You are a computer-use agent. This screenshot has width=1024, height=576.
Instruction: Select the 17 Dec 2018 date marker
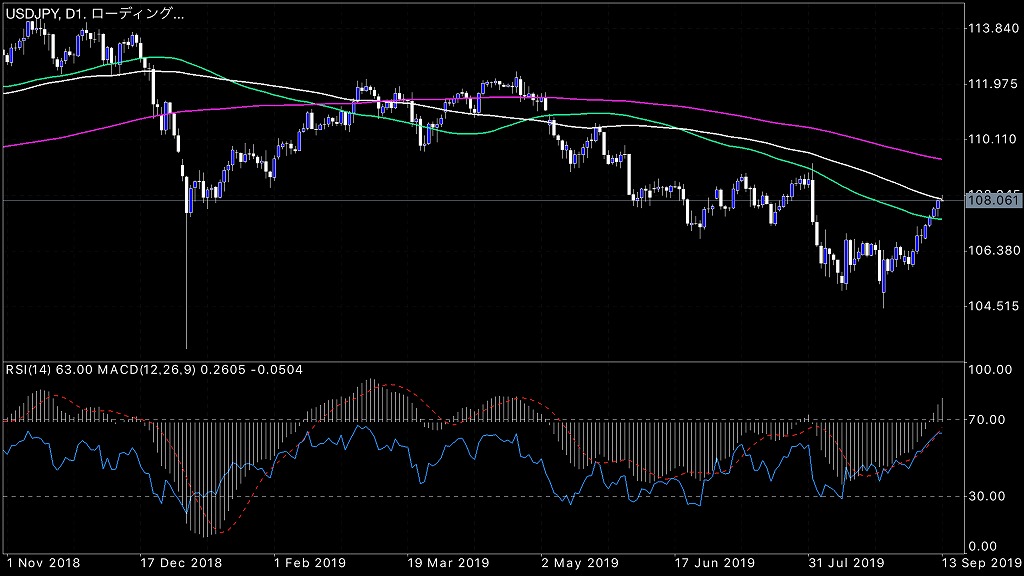click(x=179, y=563)
